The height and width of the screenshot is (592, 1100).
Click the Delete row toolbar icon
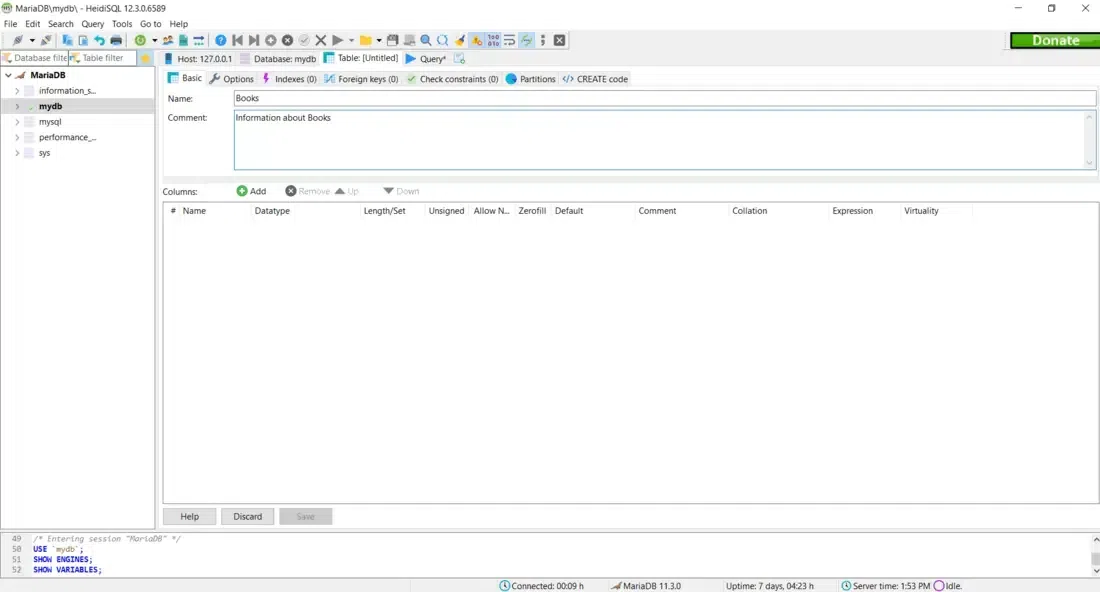(x=288, y=41)
